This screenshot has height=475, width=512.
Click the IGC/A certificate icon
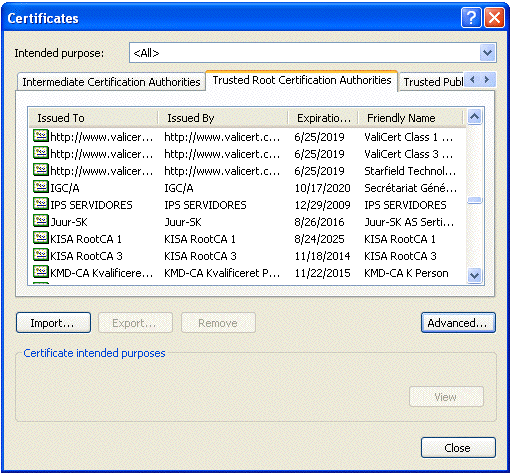tap(41, 187)
